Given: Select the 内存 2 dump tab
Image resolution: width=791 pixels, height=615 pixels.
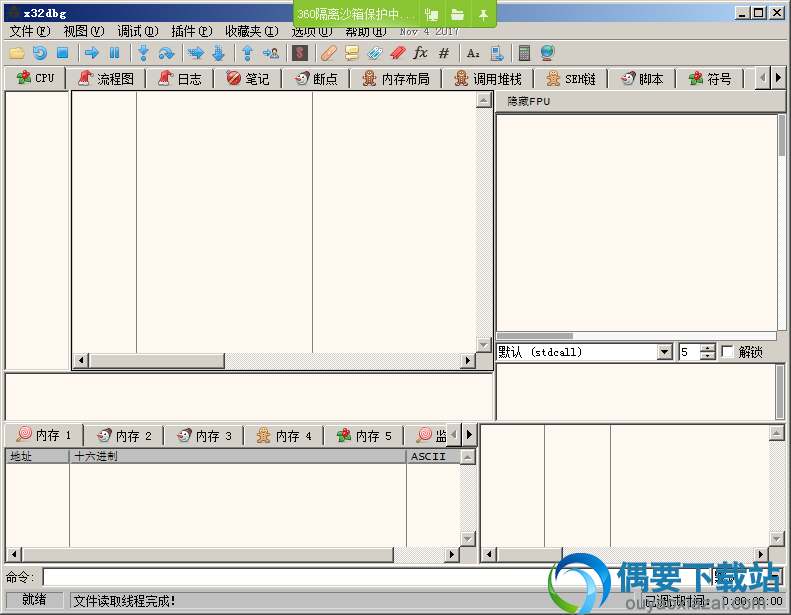Looking at the screenshot, I should pyautogui.click(x=124, y=435).
